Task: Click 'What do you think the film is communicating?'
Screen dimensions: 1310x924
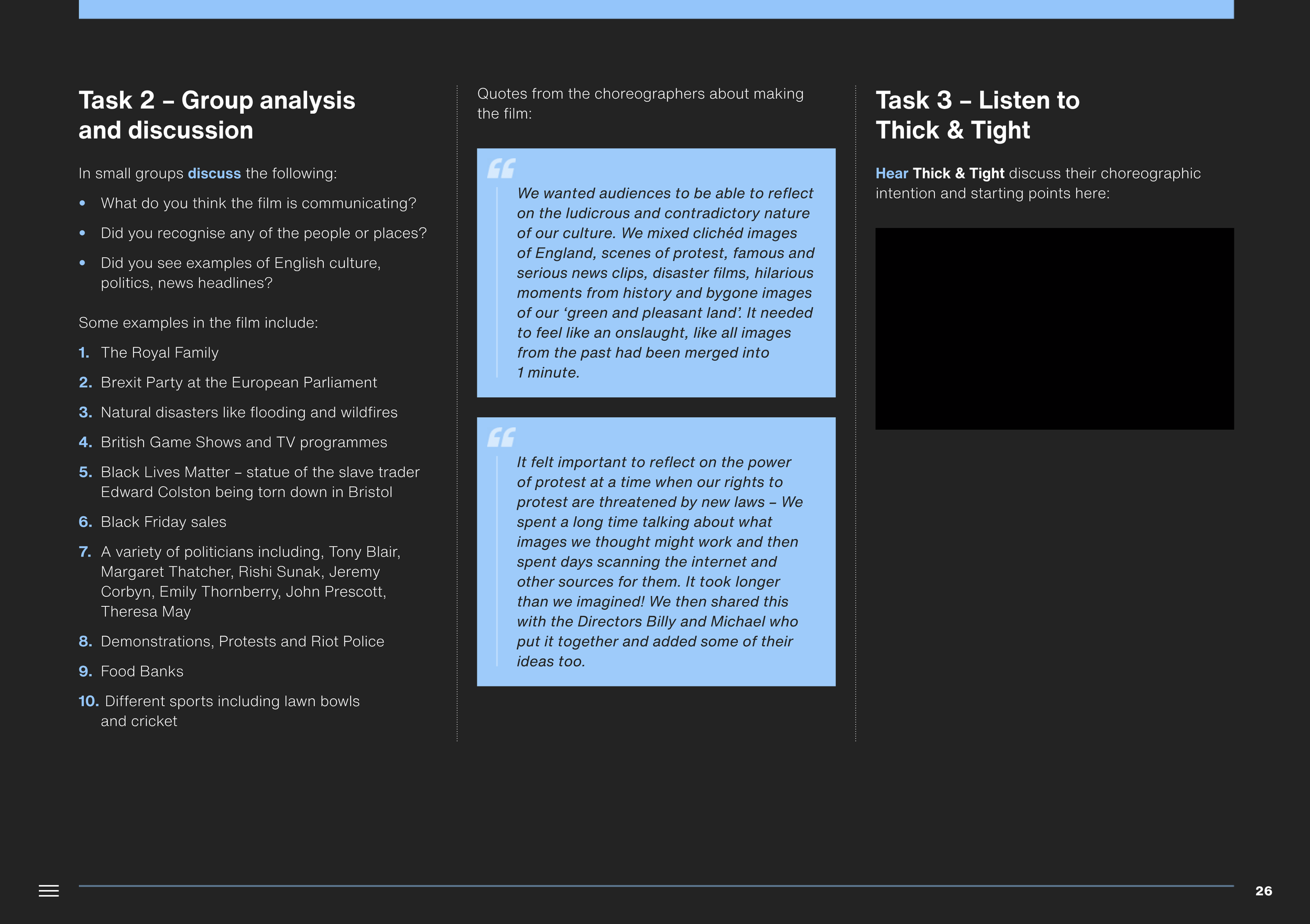Action: pos(258,203)
